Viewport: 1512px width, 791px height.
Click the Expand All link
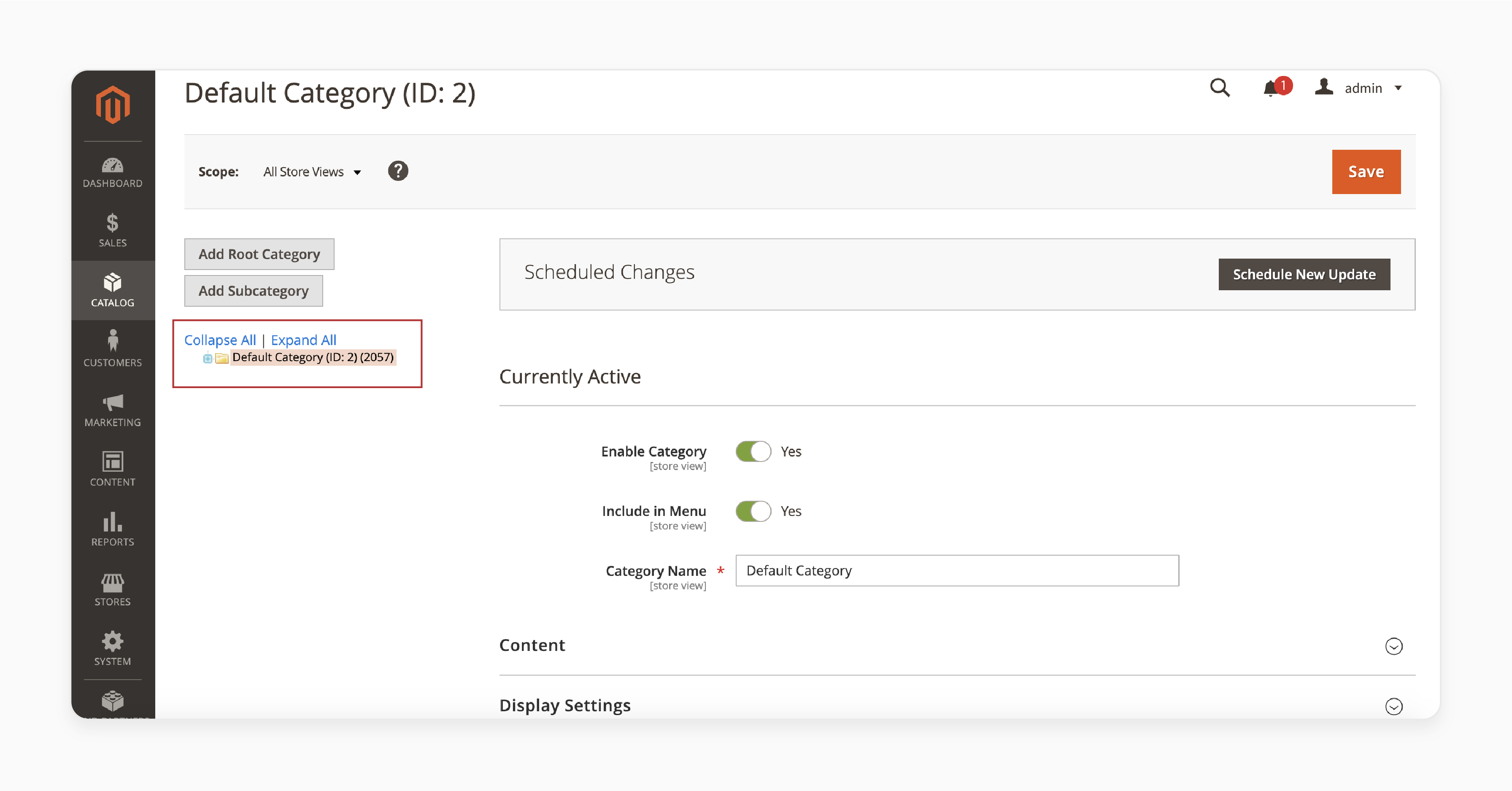pyautogui.click(x=303, y=340)
